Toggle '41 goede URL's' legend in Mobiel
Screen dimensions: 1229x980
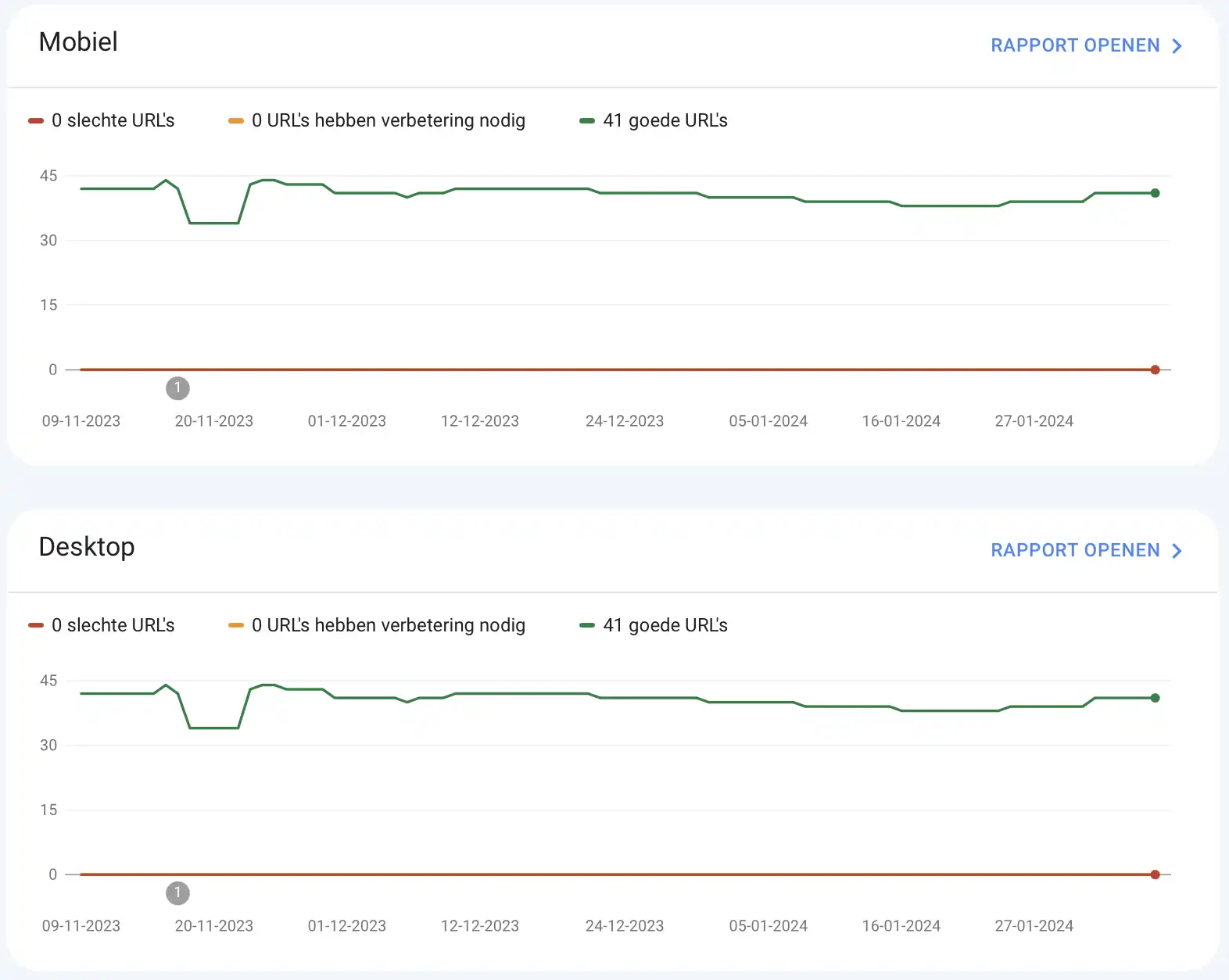click(654, 120)
